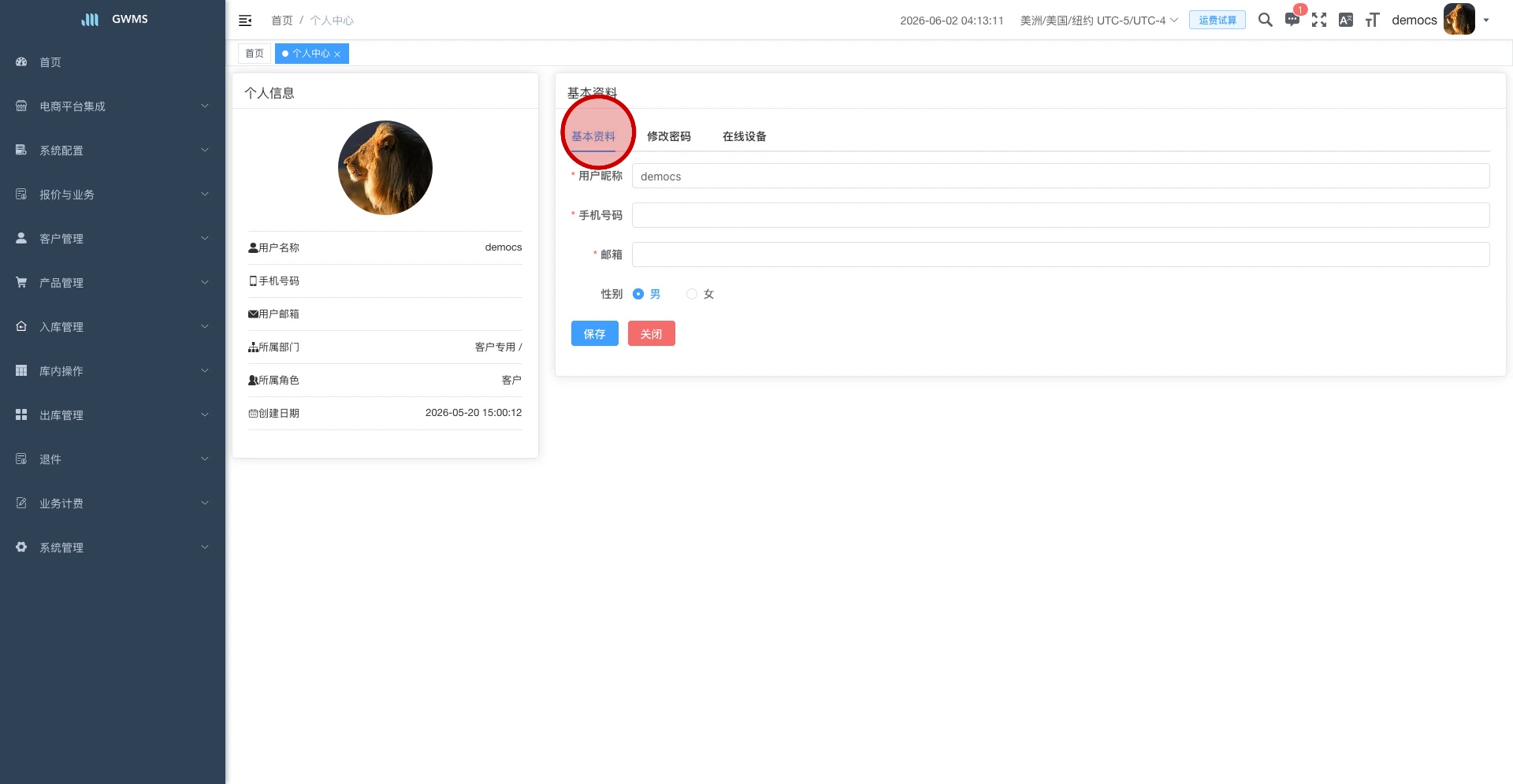Click the 手机号码 input field

(1060, 215)
